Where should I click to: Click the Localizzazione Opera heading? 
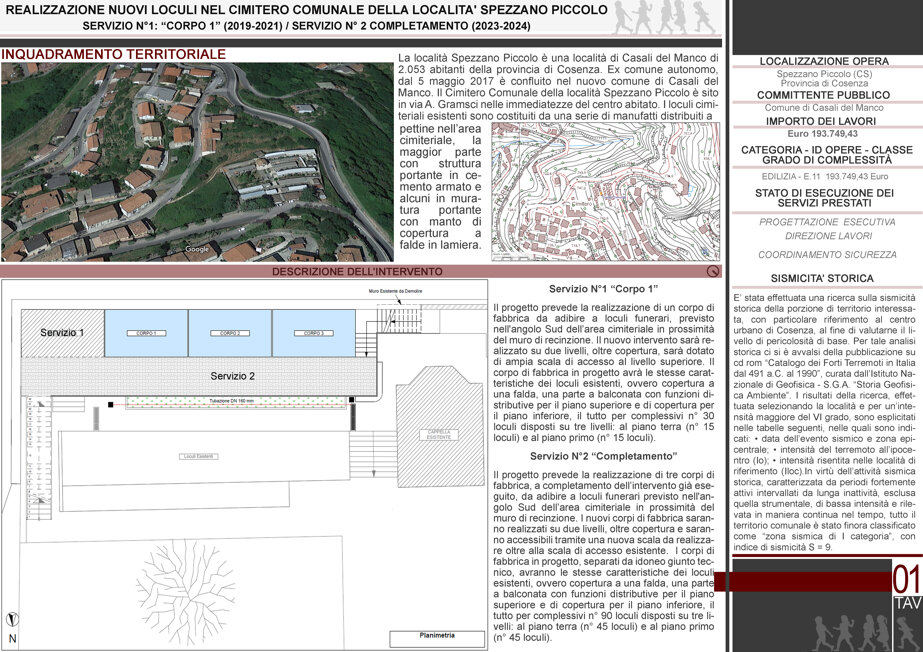824,61
